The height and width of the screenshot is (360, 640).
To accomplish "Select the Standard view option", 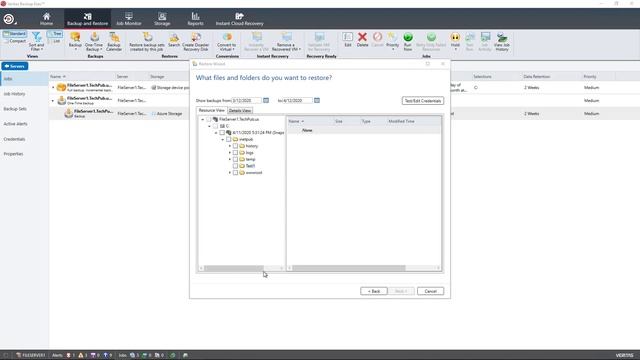I will [15, 34].
